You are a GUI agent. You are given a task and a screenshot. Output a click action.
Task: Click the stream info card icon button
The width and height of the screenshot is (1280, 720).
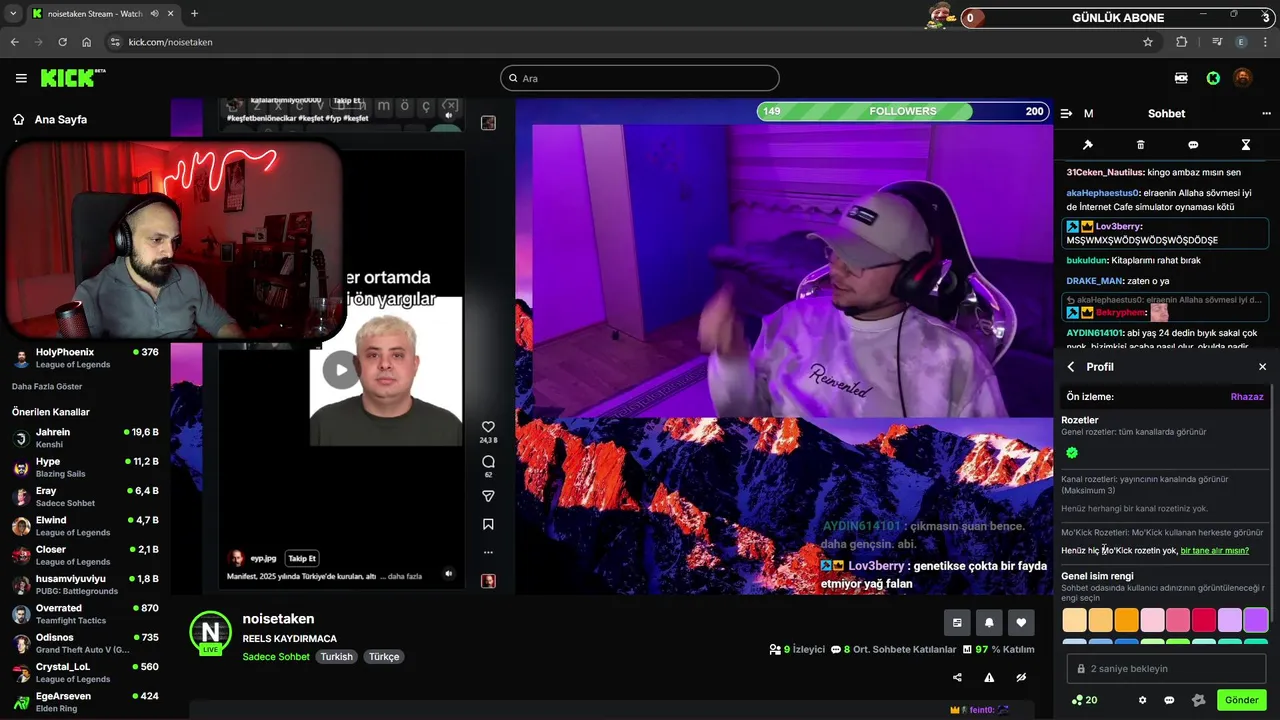click(957, 622)
